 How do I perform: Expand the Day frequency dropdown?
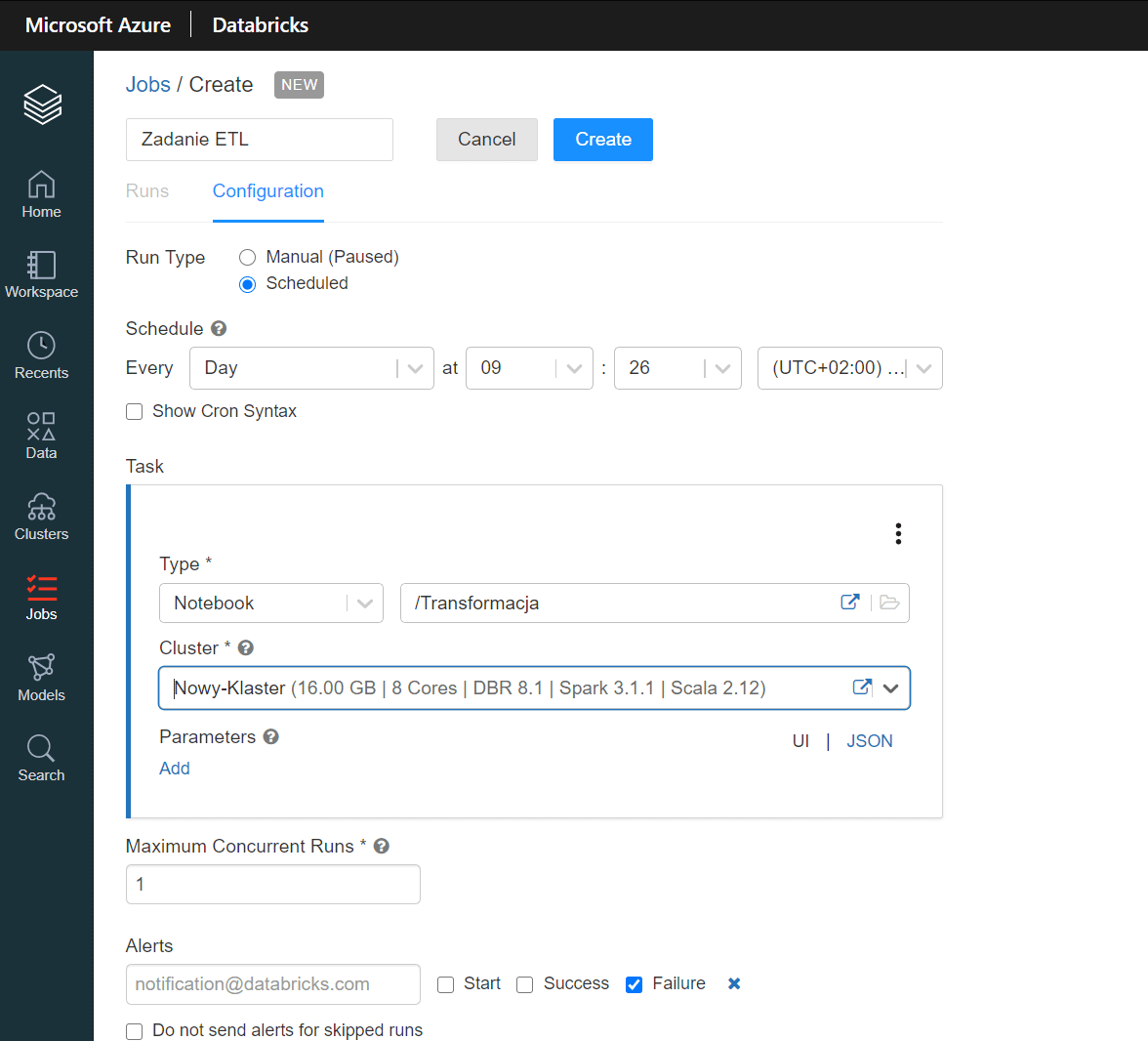click(x=311, y=368)
